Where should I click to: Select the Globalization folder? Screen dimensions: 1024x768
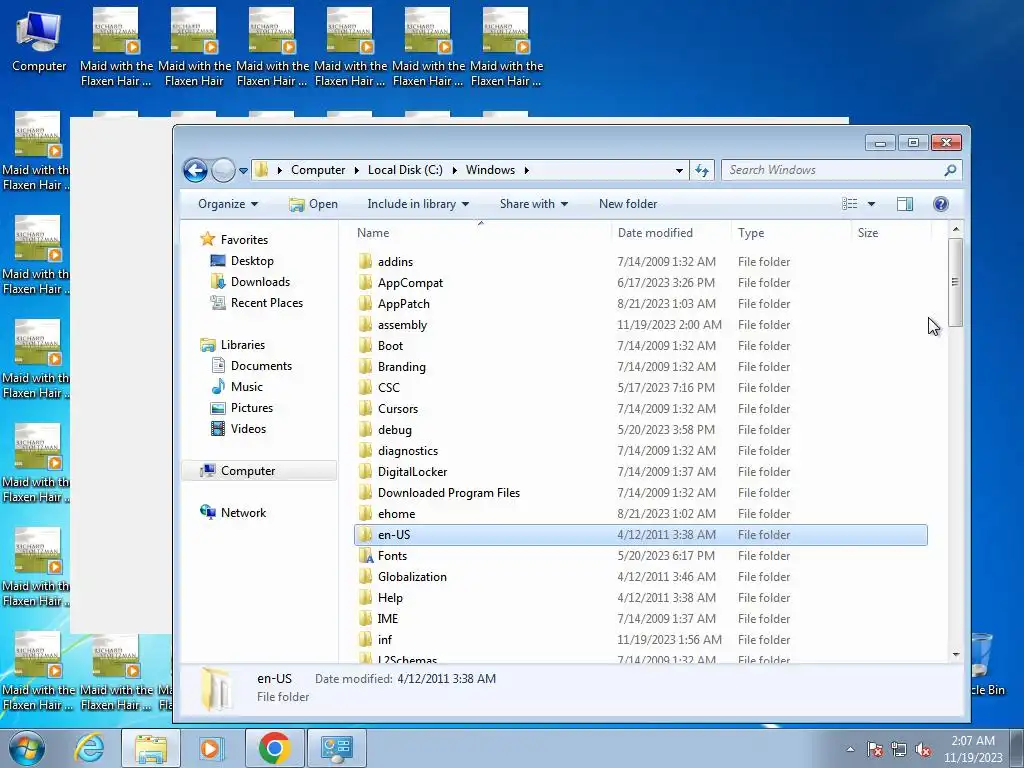tap(412, 577)
